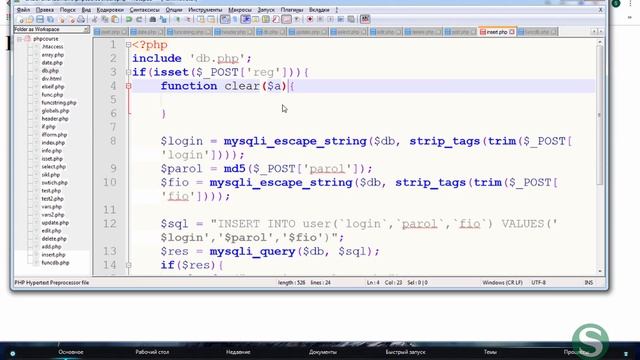Collapse the fold marker at line 3

coord(128,72)
